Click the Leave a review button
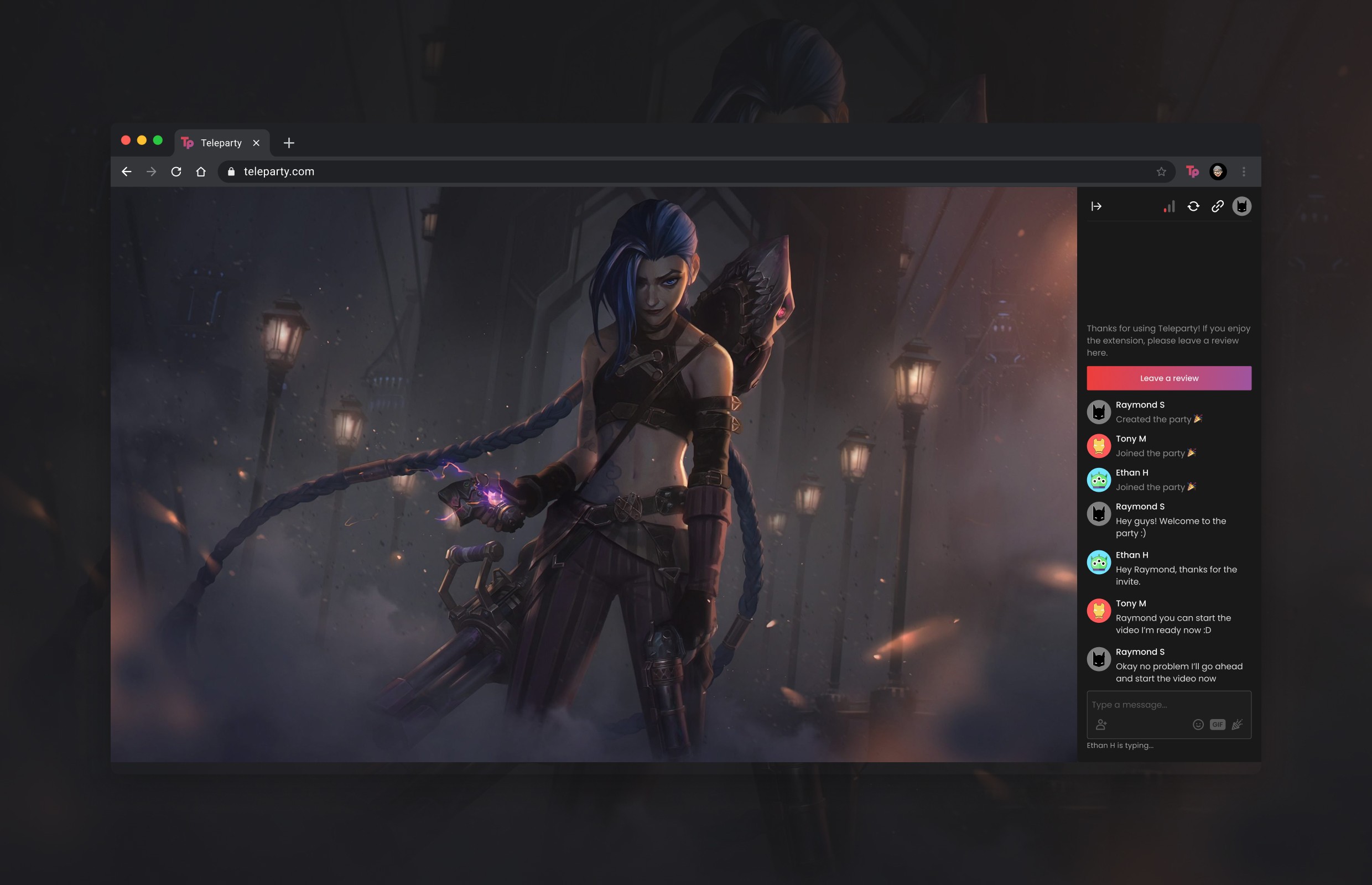This screenshot has width=1372, height=885. (1168, 378)
